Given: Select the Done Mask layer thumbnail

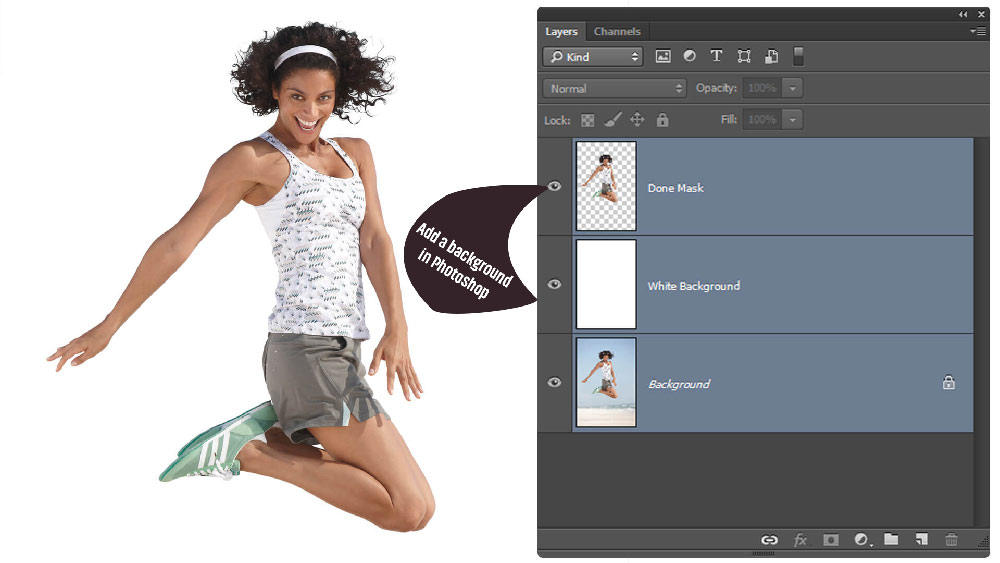Looking at the screenshot, I should click(606, 186).
